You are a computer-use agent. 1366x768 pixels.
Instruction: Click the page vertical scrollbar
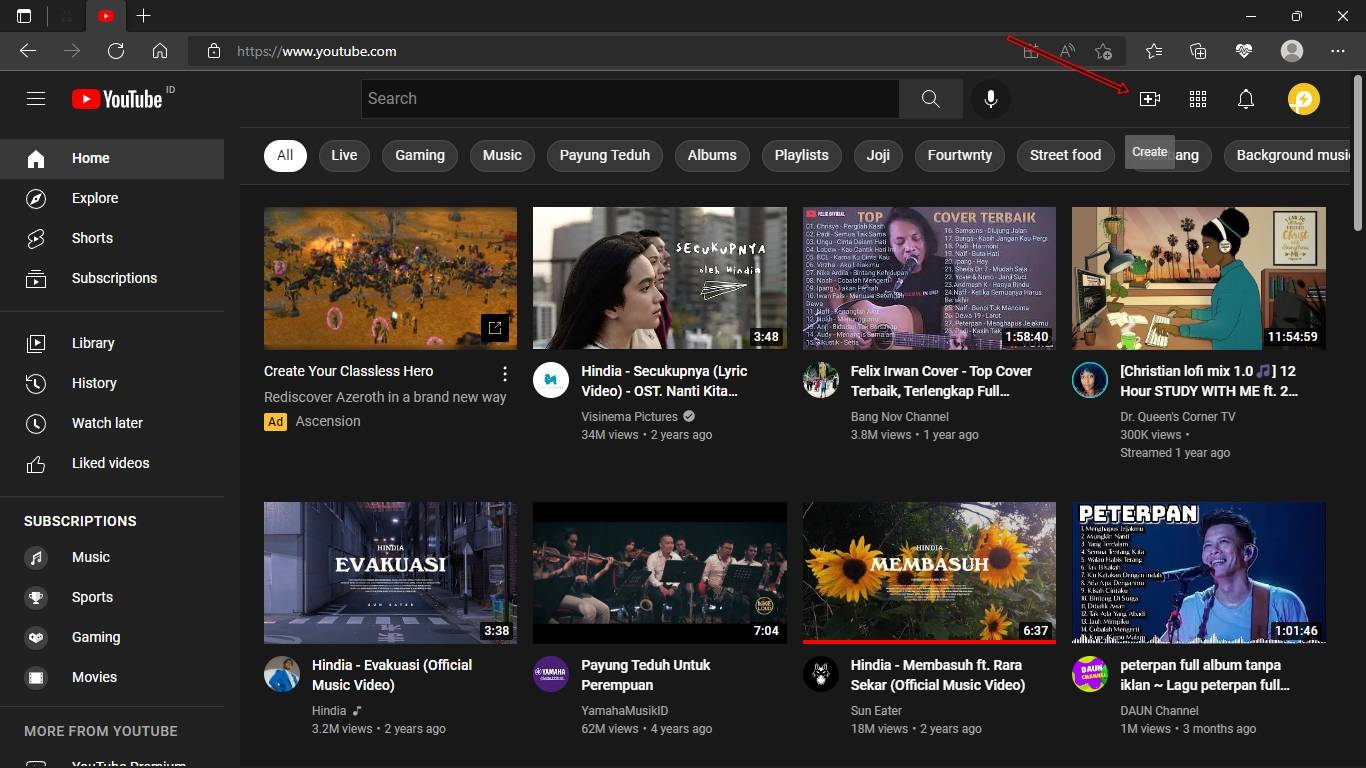(x=1357, y=155)
